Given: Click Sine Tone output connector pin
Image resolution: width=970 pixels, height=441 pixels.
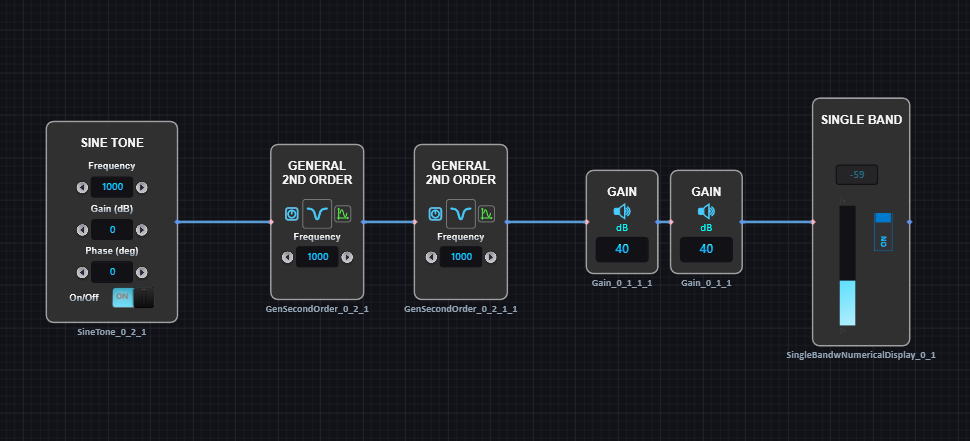Looking at the screenshot, I should (177, 222).
